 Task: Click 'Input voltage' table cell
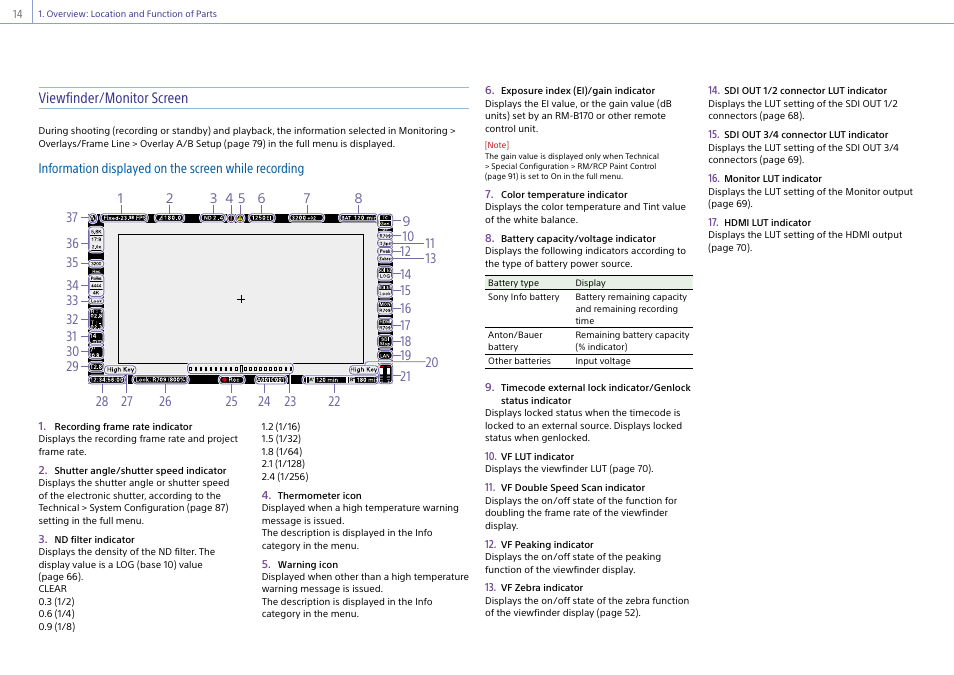tap(603, 361)
